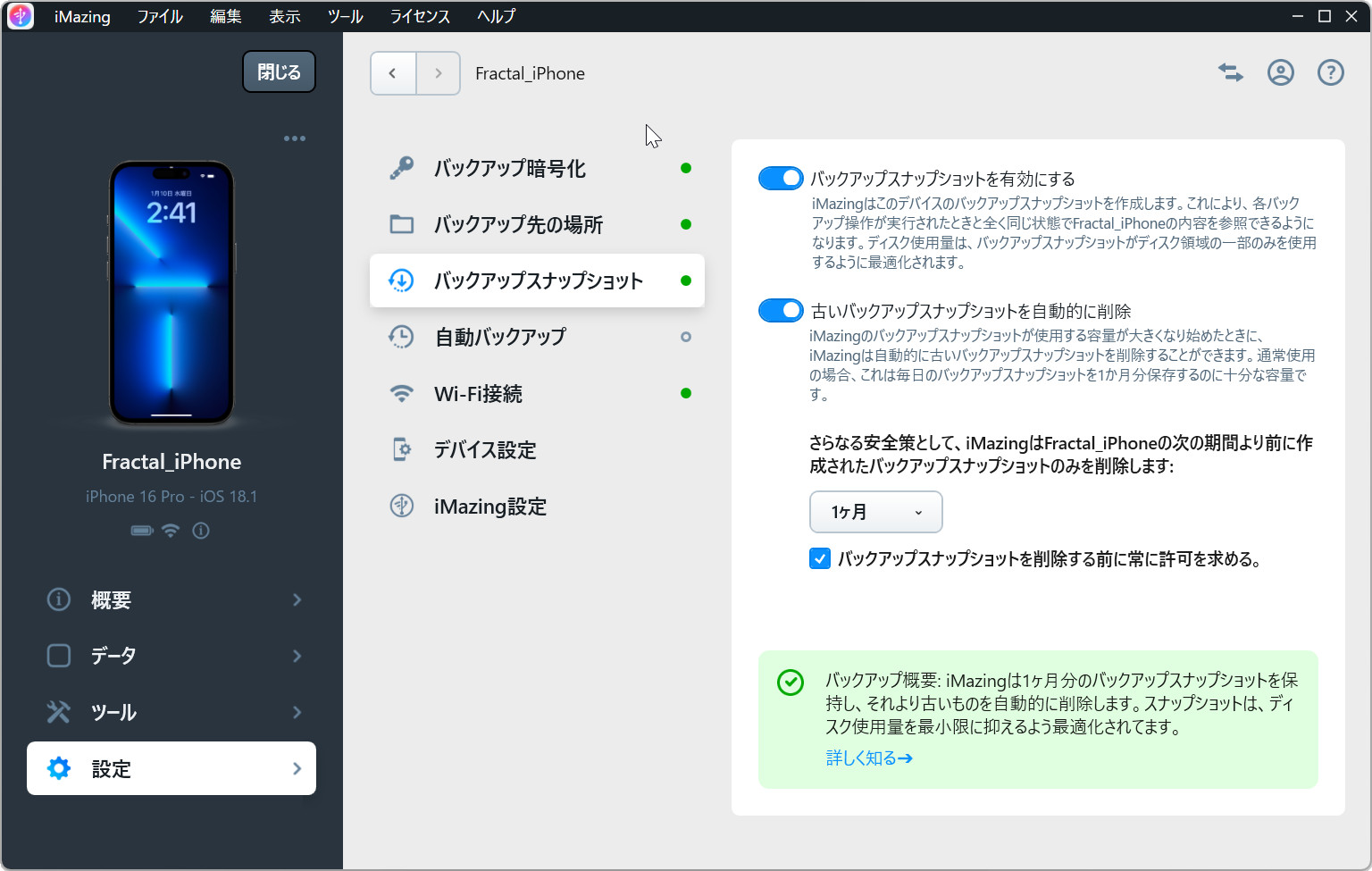
Task: Click the clock icon for 自動バックアップ
Action: click(x=402, y=337)
